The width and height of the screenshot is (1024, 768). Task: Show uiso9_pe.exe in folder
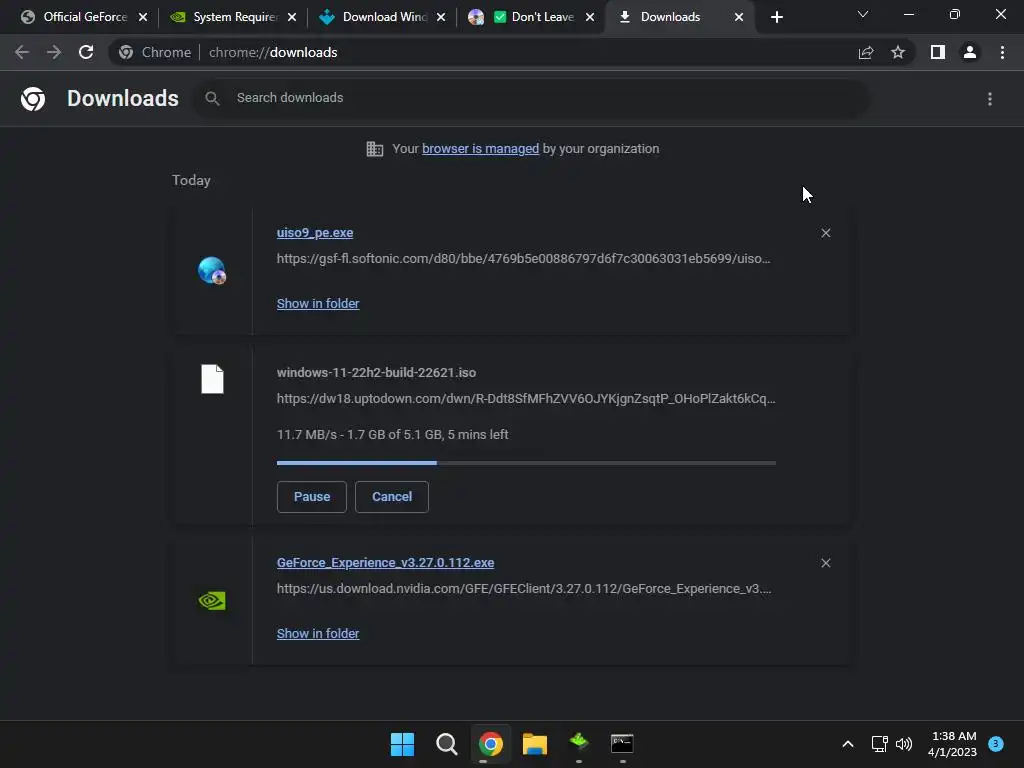(x=318, y=304)
